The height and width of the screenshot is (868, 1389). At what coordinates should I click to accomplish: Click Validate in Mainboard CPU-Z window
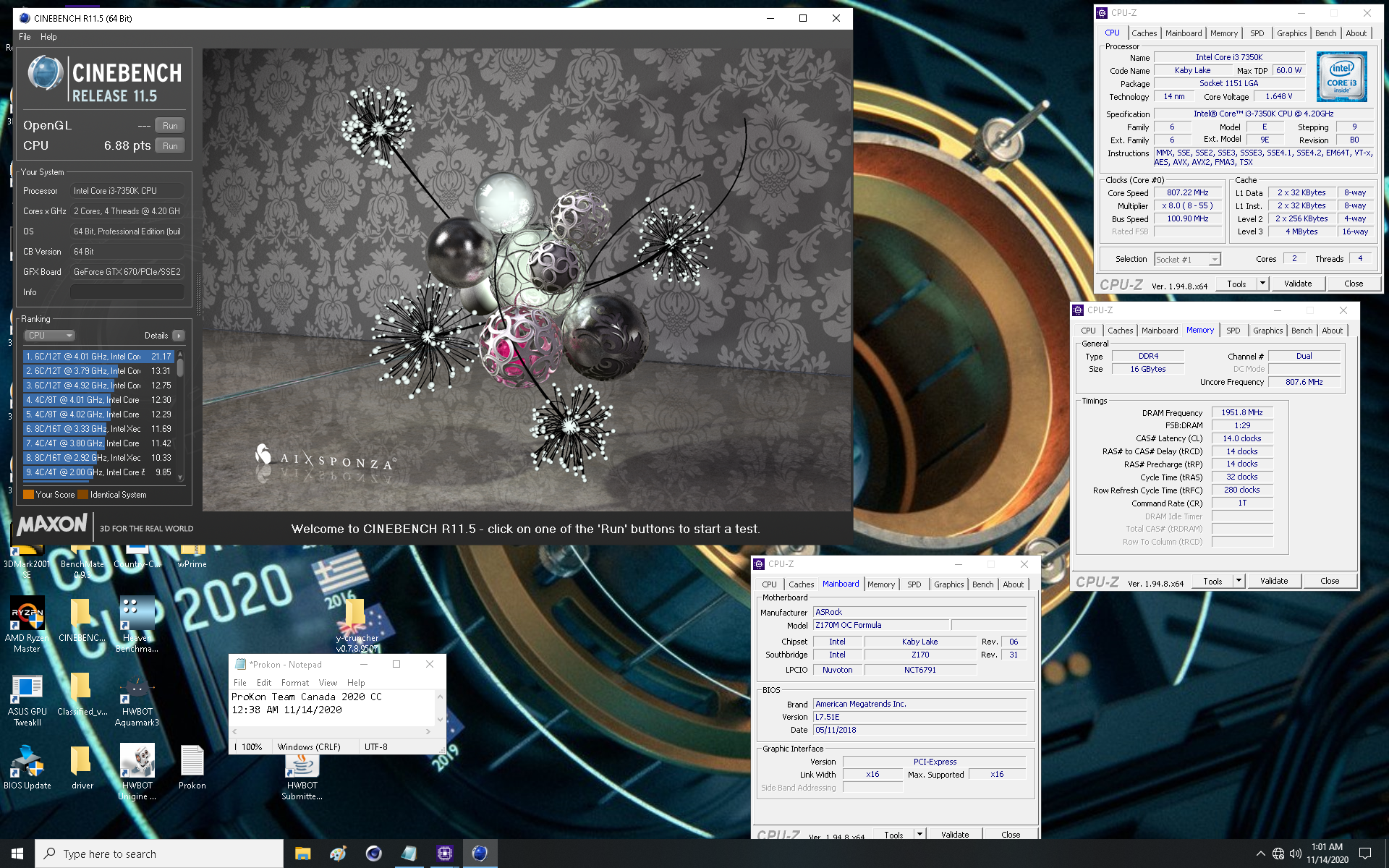coord(954,834)
